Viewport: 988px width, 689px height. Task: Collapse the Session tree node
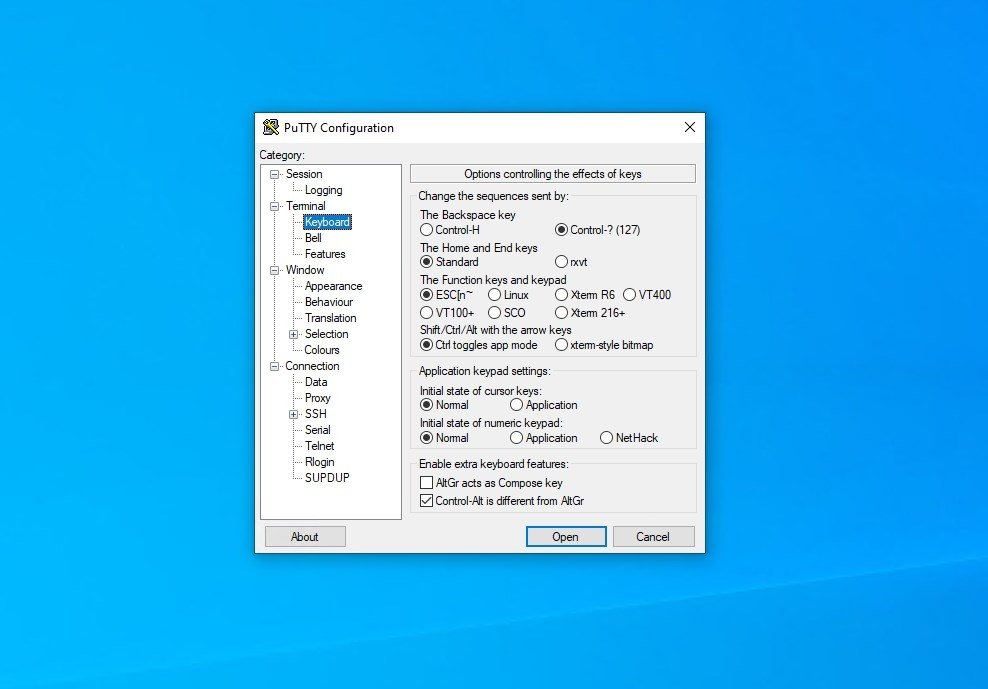pyautogui.click(x=275, y=175)
